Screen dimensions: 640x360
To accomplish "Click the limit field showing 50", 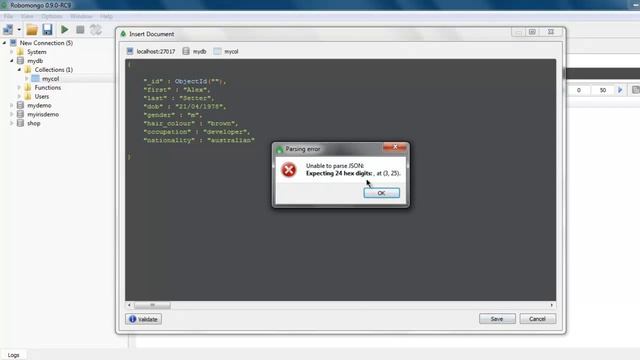I will (603, 90).
